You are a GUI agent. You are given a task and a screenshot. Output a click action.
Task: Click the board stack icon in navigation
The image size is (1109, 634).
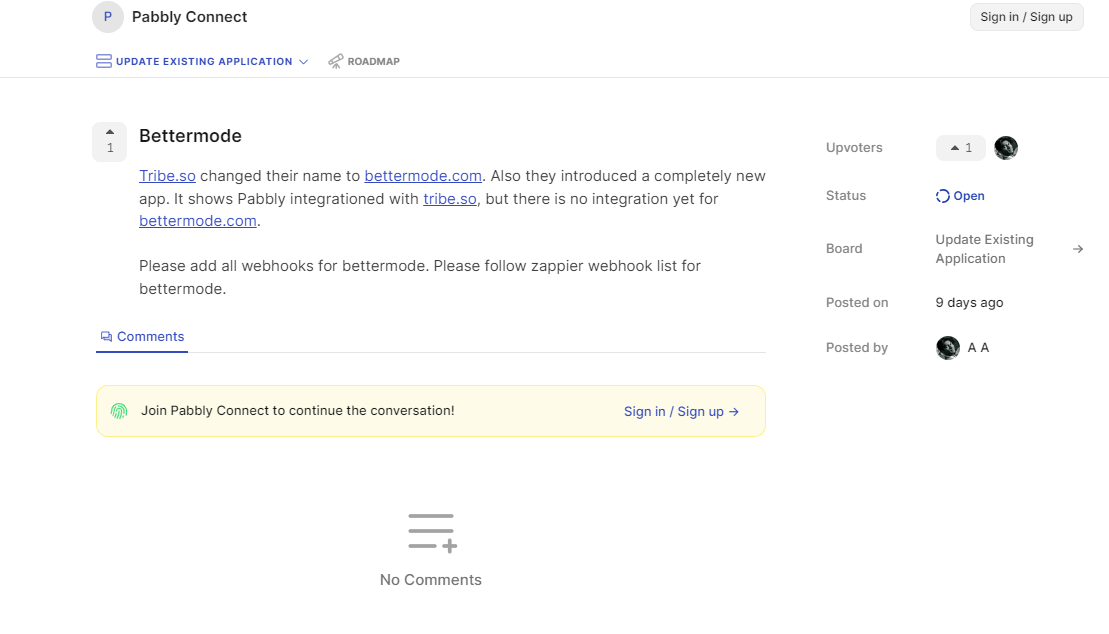103,62
